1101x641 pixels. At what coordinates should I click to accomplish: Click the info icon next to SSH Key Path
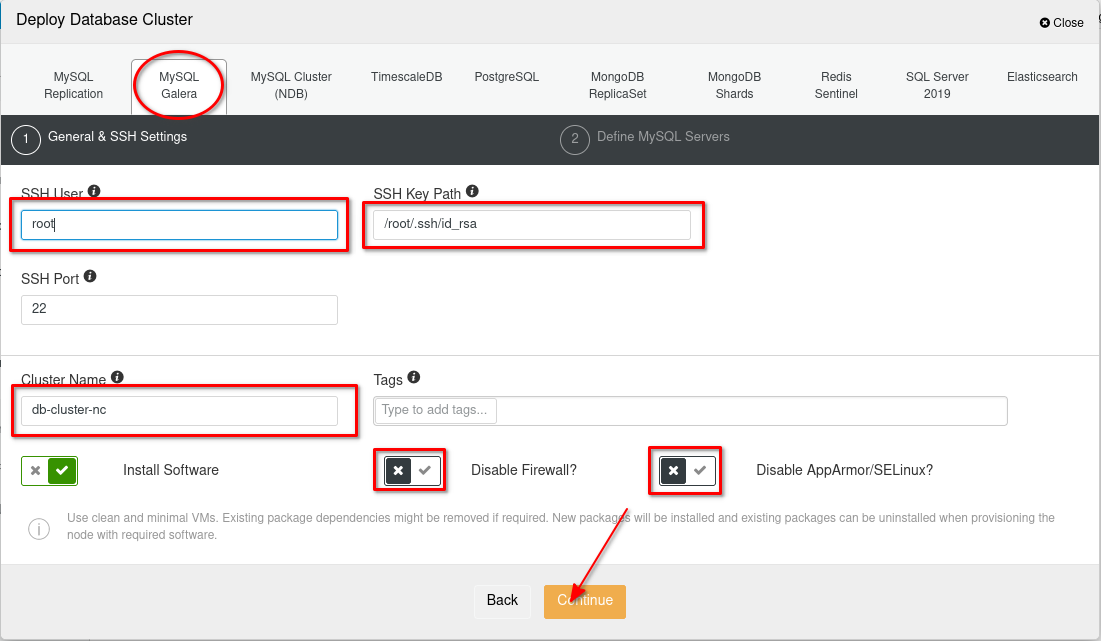(472, 191)
